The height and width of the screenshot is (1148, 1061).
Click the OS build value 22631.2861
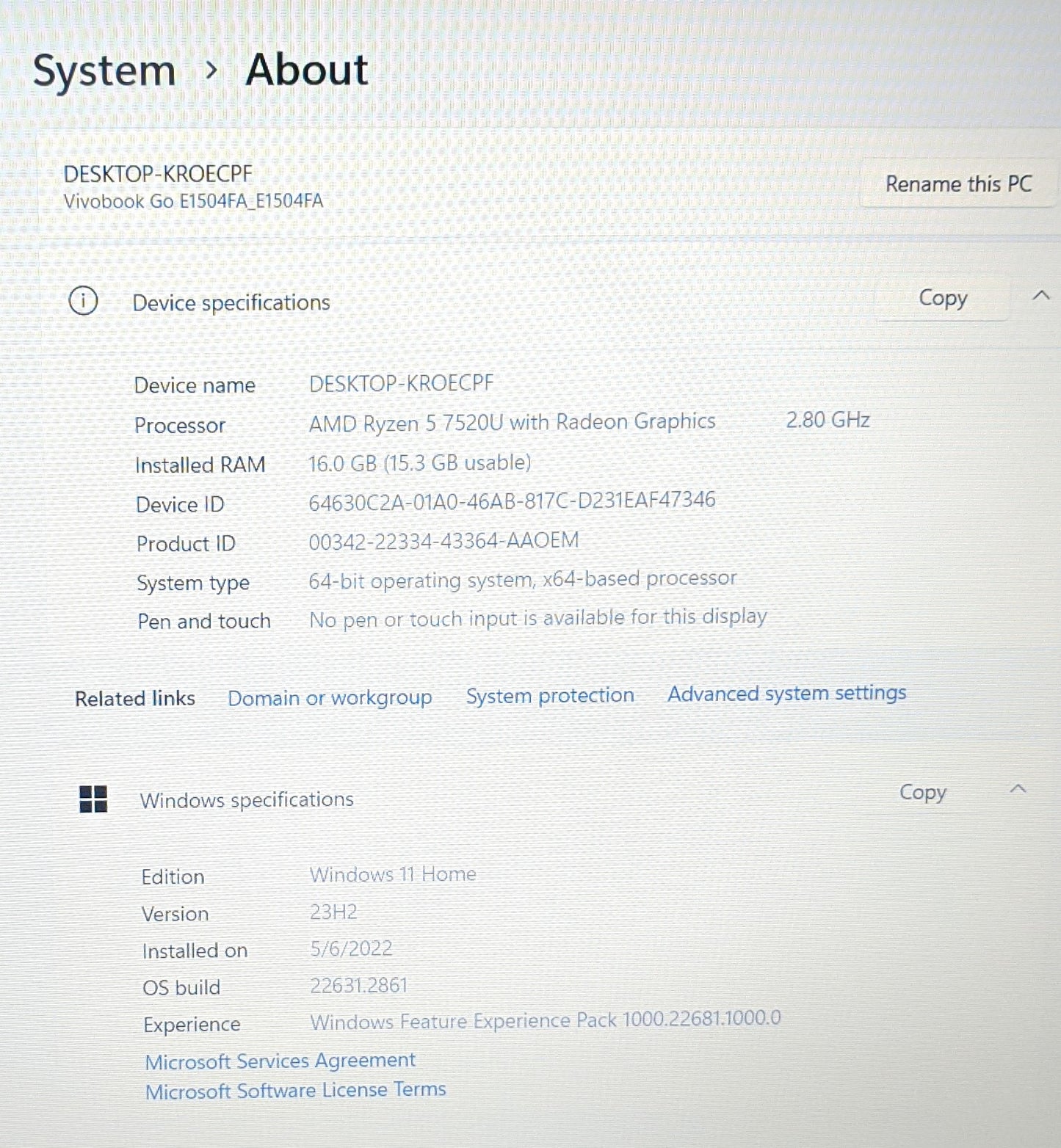pos(358,985)
